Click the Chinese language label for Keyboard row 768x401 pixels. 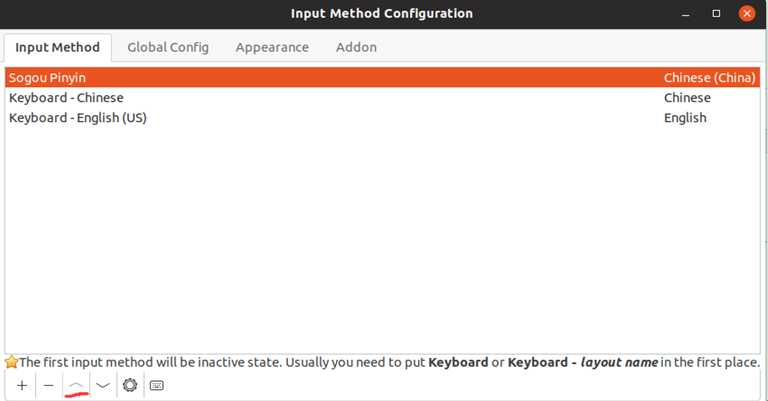point(687,98)
